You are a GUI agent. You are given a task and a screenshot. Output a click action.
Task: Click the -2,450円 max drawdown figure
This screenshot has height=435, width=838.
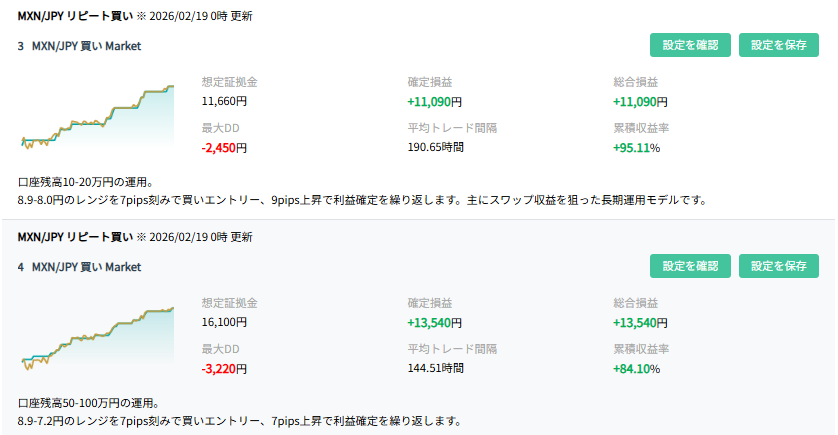(224, 147)
